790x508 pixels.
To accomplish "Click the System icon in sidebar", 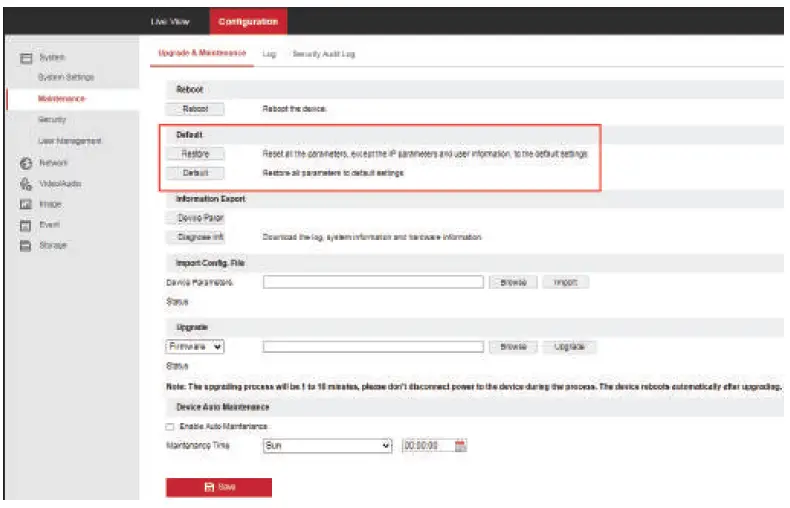I will (26, 58).
